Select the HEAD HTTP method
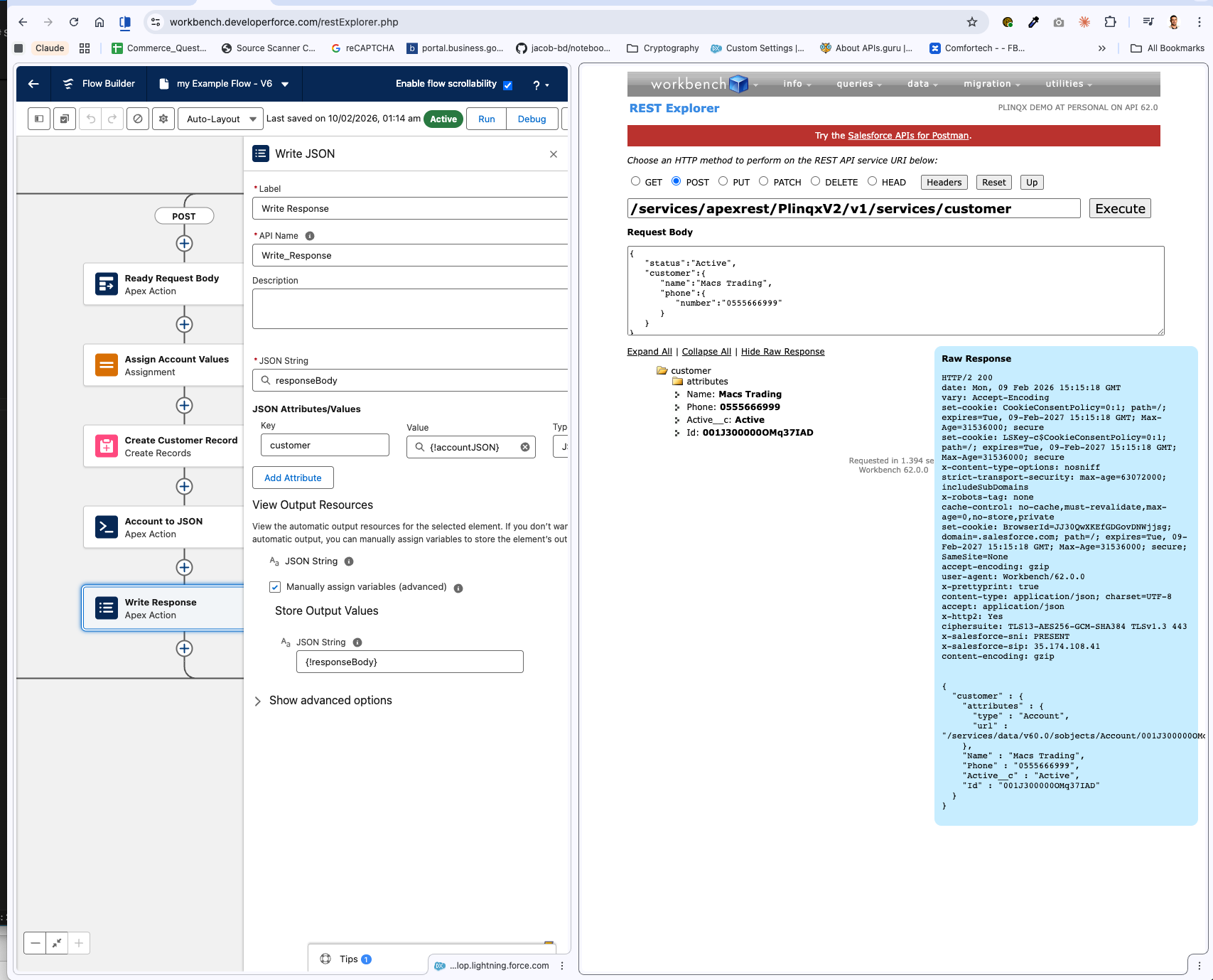The width and height of the screenshot is (1213, 980). [x=872, y=181]
